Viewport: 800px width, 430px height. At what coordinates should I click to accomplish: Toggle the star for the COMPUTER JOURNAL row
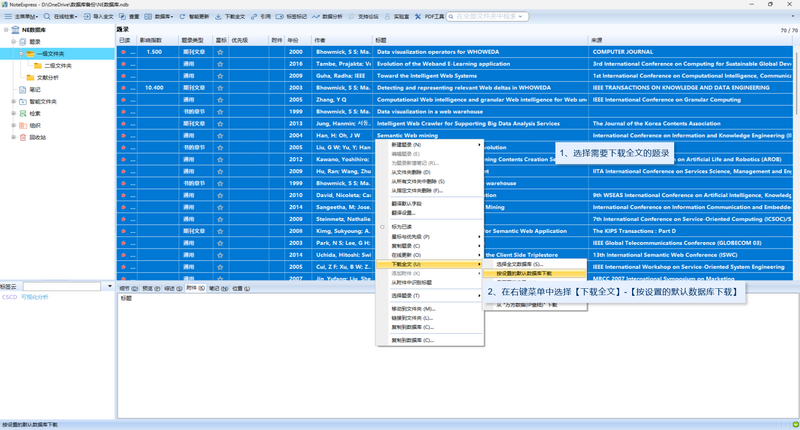220,52
